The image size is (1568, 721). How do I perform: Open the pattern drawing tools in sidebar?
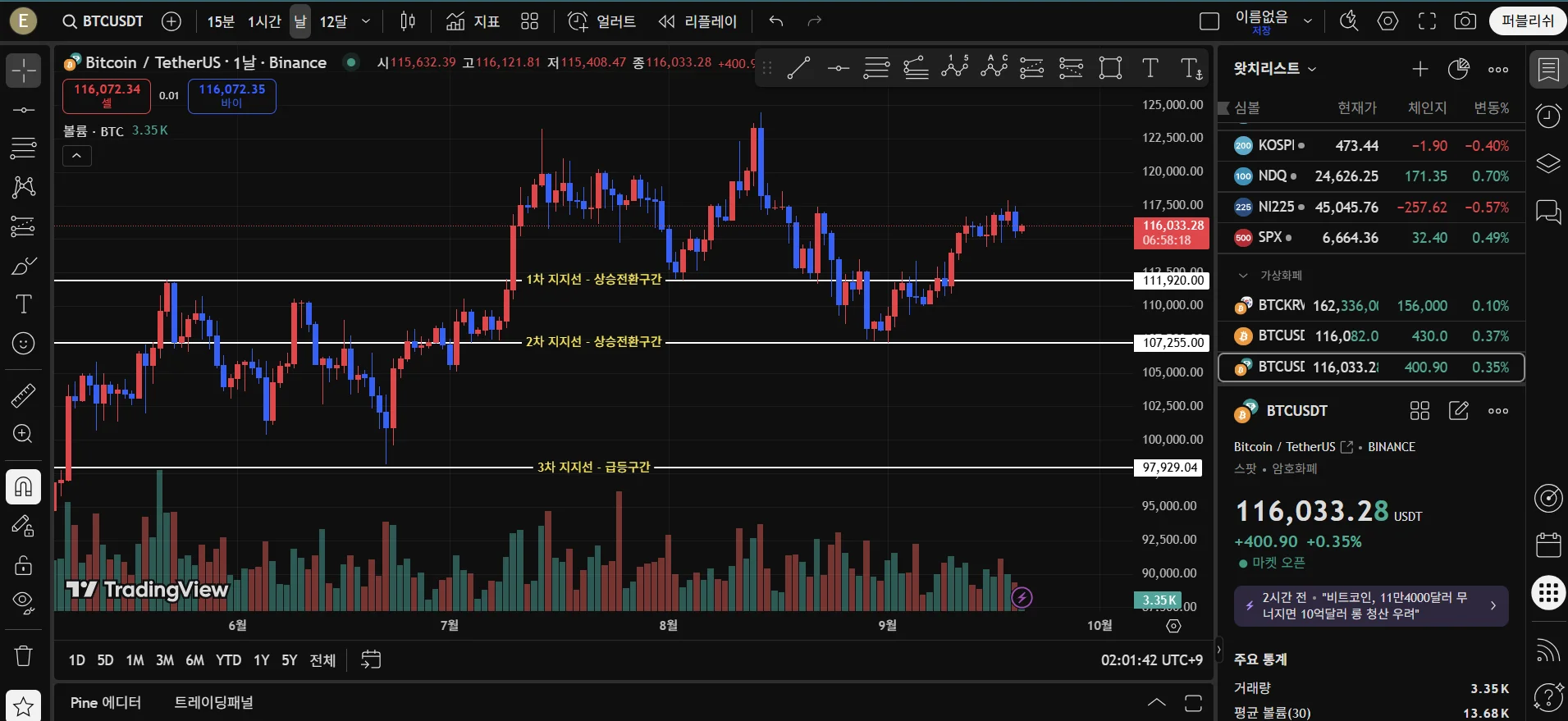24,187
